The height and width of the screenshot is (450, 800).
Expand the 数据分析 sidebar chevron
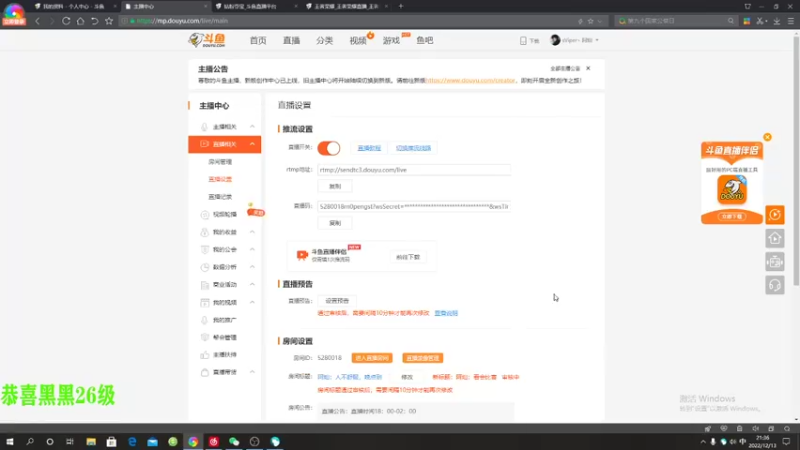click(x=253, y=267)
